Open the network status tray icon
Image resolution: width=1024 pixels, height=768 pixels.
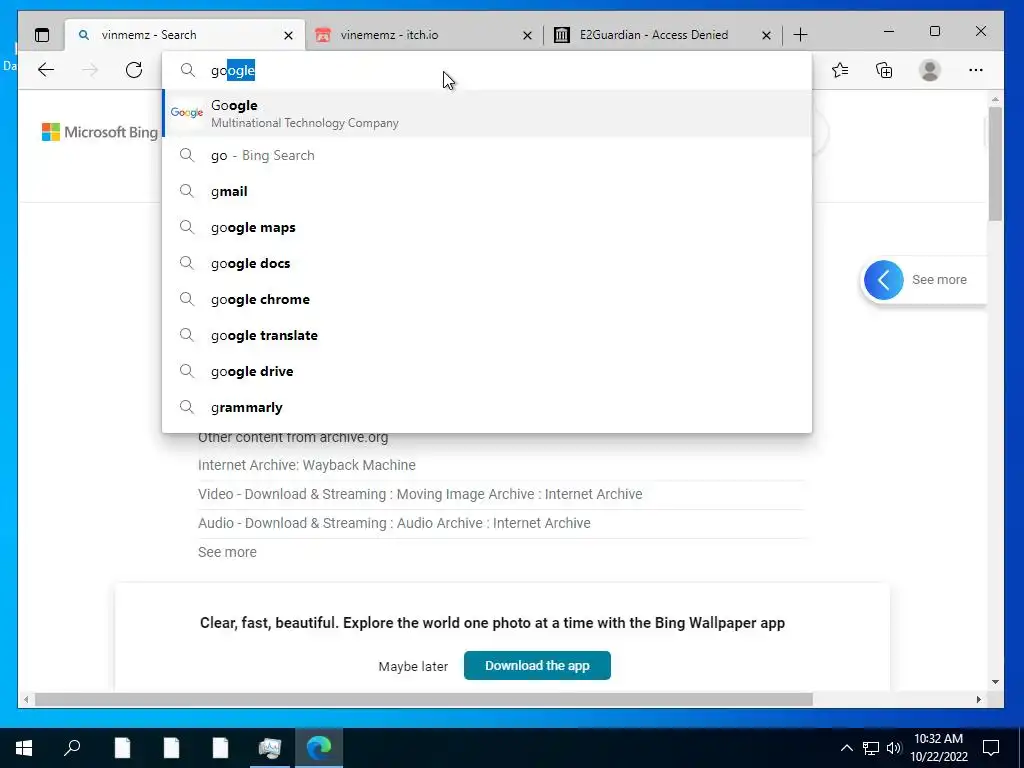coord(871,748)
